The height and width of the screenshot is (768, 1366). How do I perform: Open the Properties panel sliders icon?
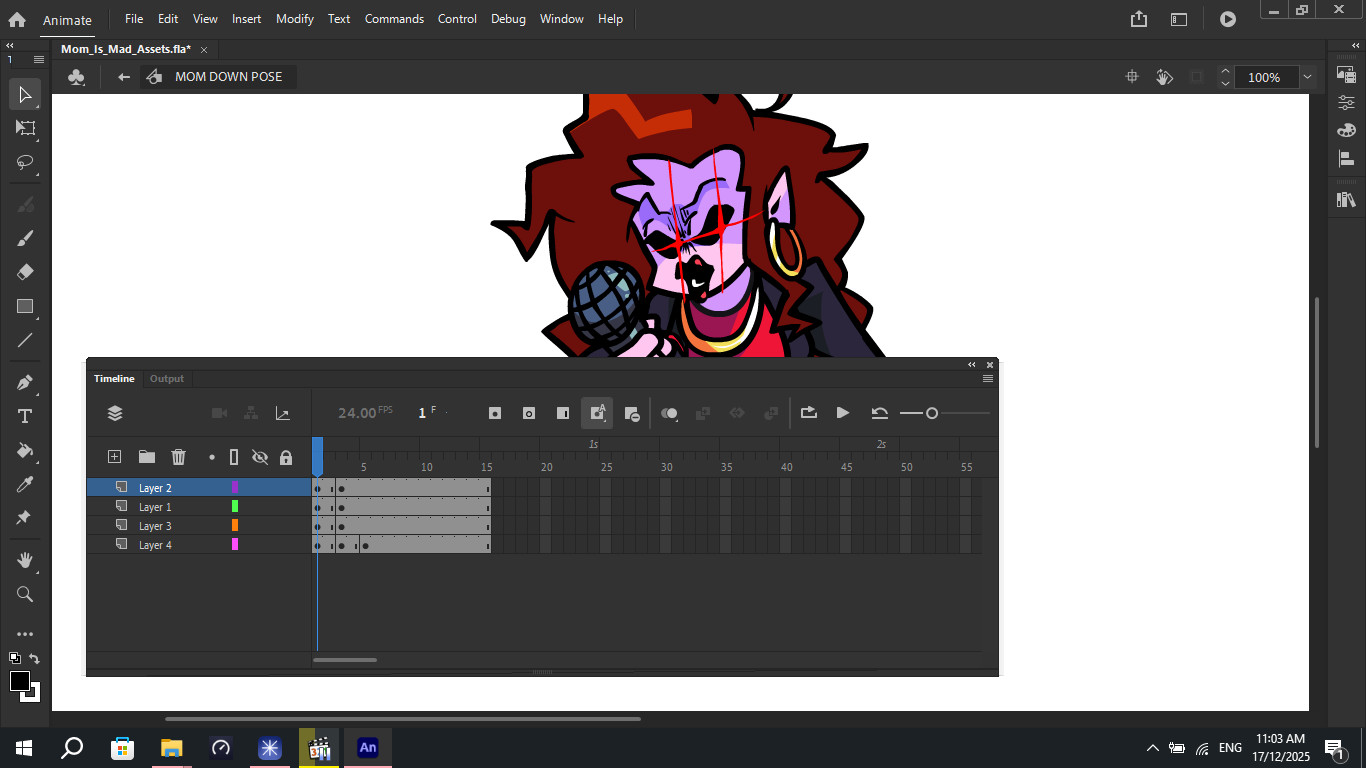pos(1346,102)
